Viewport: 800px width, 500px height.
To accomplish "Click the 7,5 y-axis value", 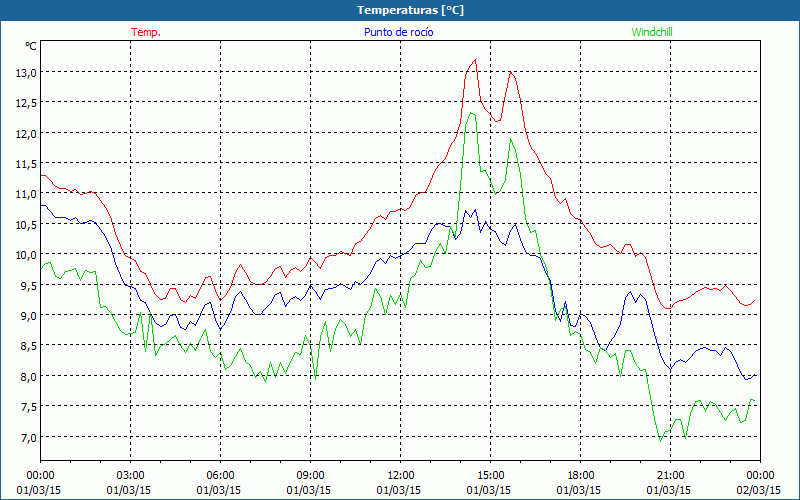I will [29, 407].
